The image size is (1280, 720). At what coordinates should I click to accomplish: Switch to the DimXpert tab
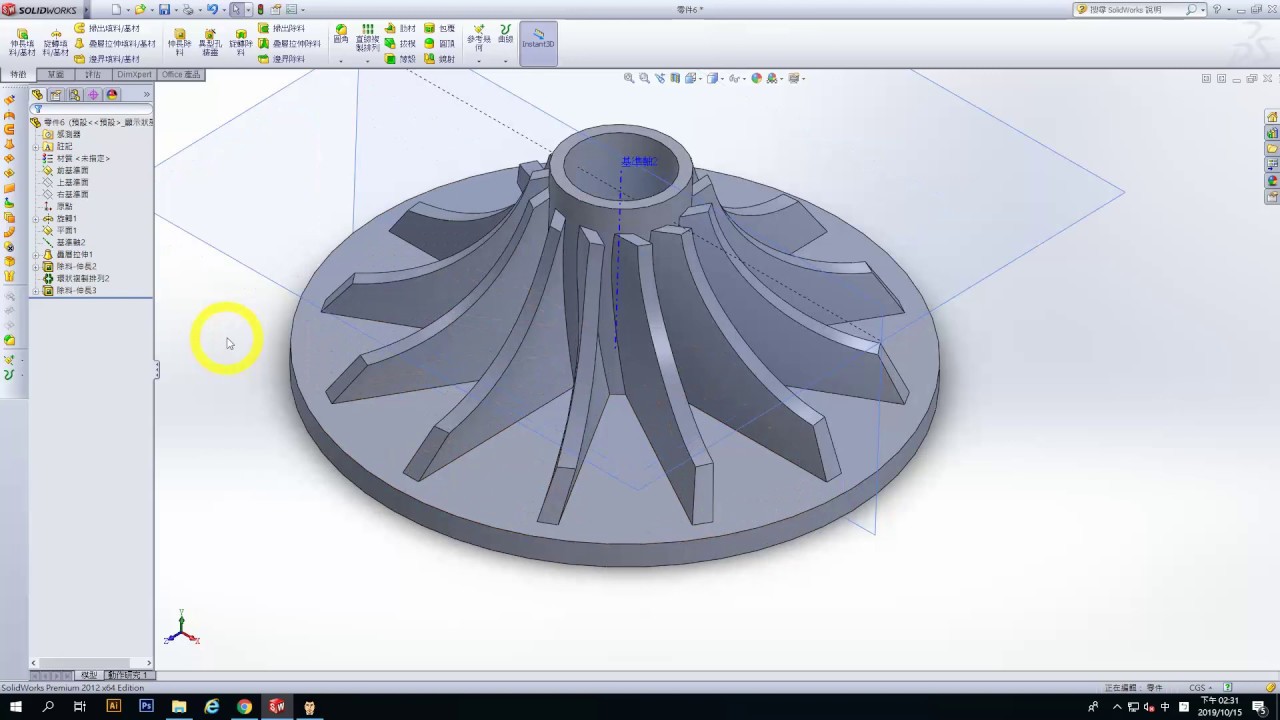(135, 74)
